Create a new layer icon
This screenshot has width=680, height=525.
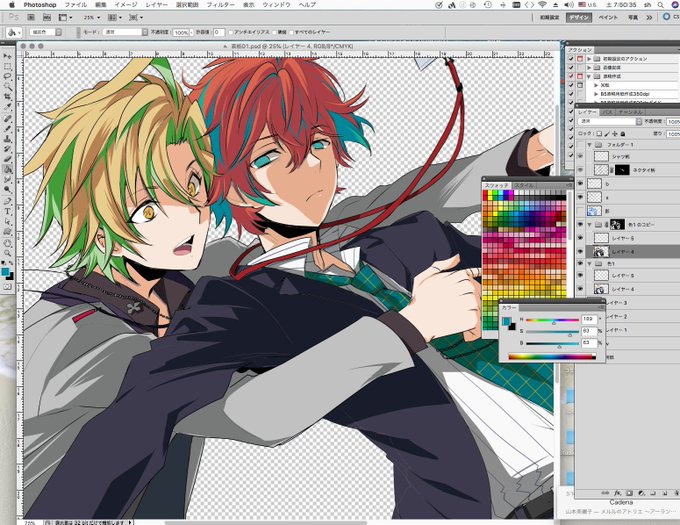(665, 493)
